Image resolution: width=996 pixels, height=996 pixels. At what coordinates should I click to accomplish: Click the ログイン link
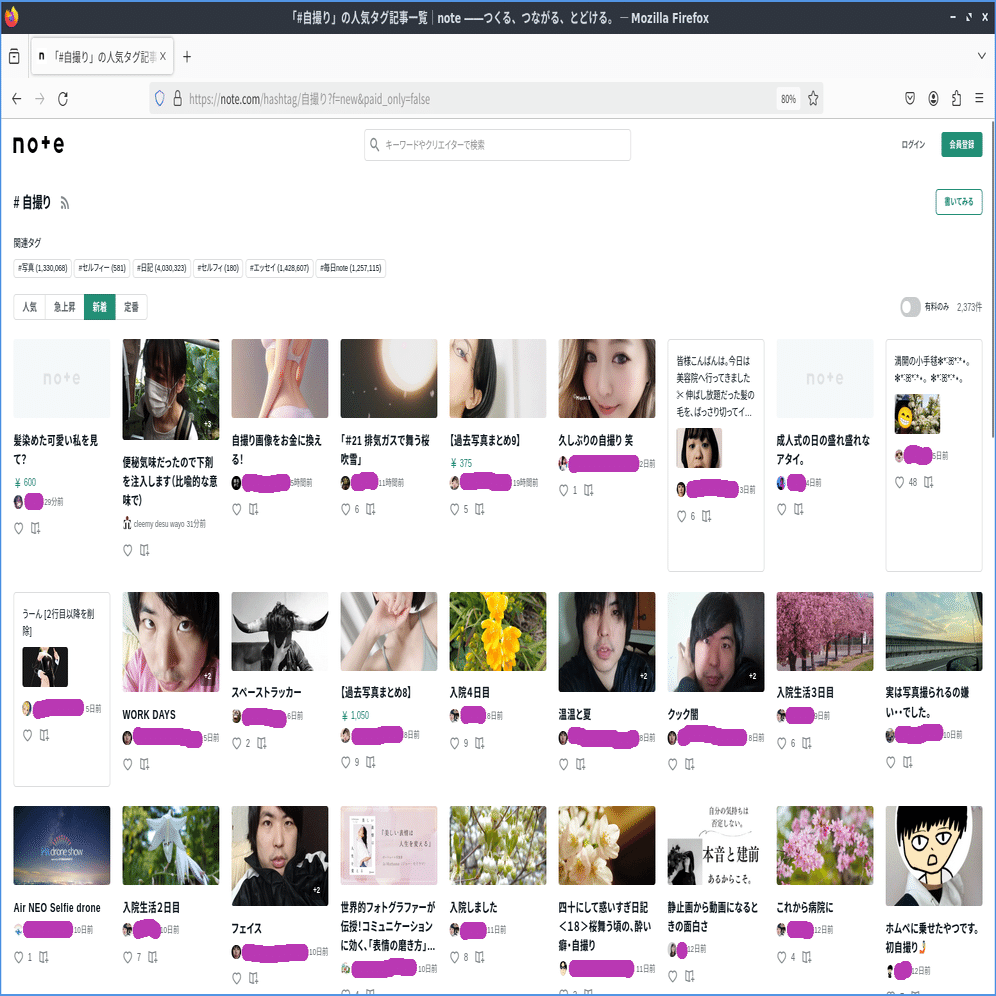(913, 145)
